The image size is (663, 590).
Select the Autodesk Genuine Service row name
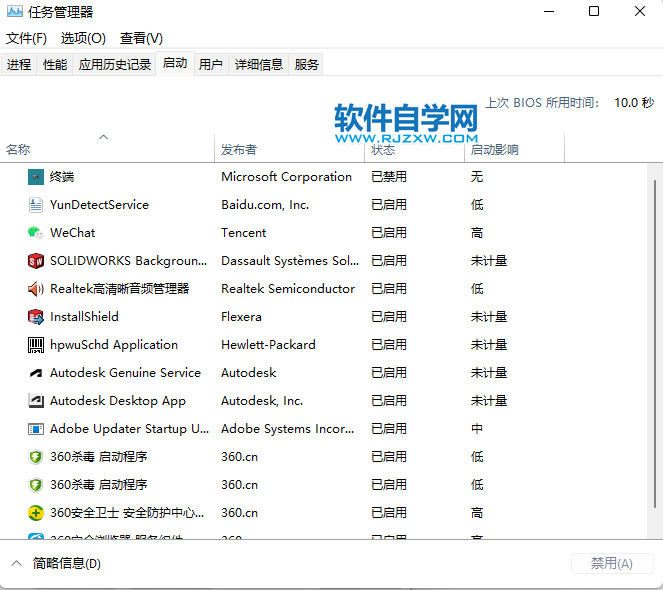click(x=125, y=373)
